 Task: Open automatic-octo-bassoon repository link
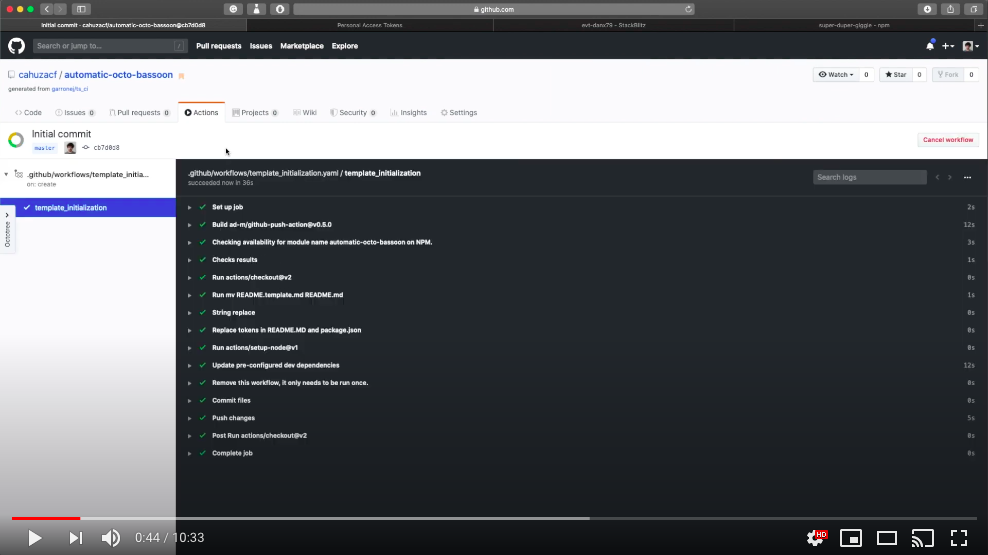pos(118,74)
